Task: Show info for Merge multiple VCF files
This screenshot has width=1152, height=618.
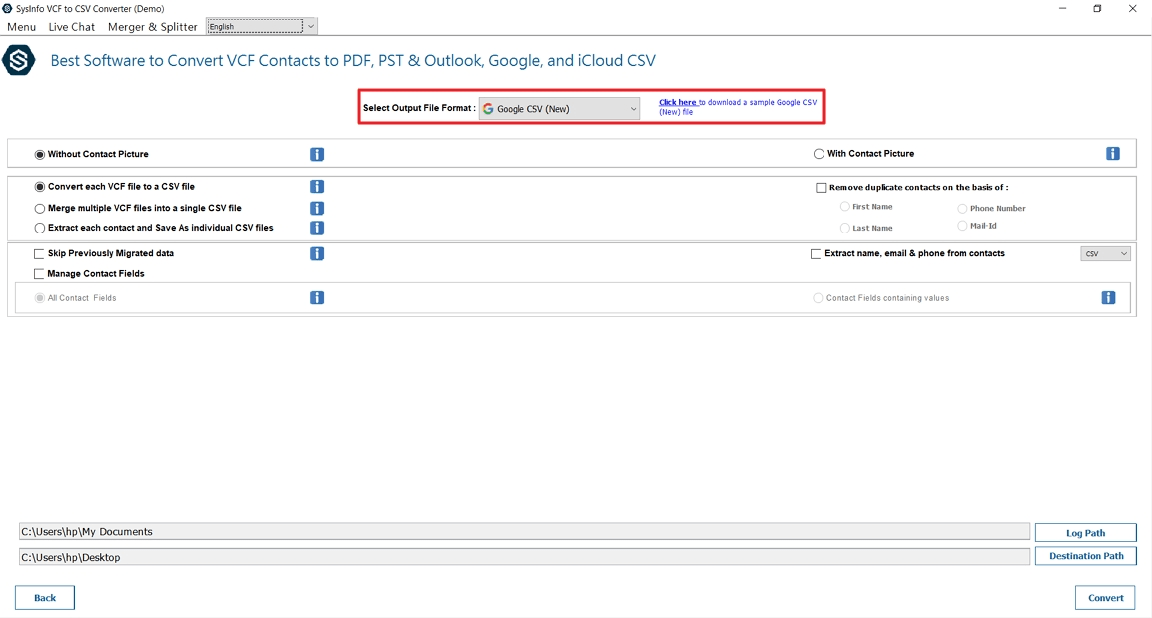Action: click(317, 209)
